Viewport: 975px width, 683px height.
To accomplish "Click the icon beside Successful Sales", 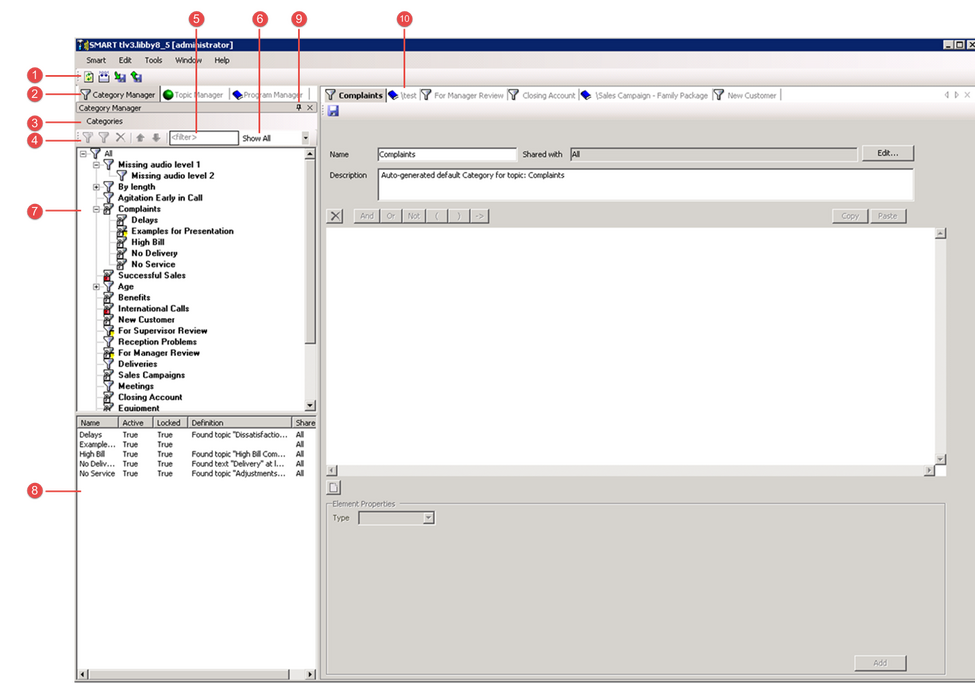I will [109, 275].
